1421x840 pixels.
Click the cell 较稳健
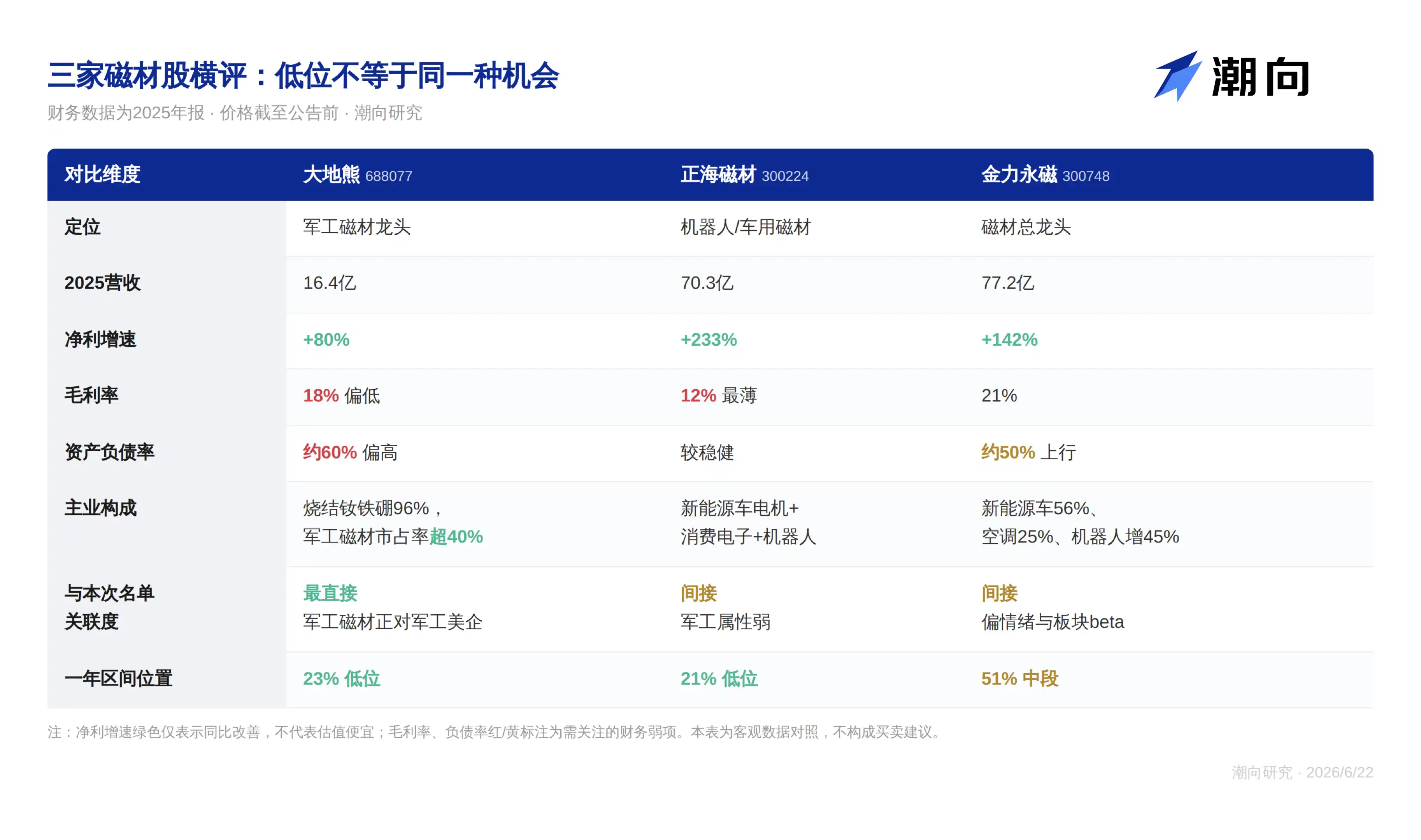707,452
